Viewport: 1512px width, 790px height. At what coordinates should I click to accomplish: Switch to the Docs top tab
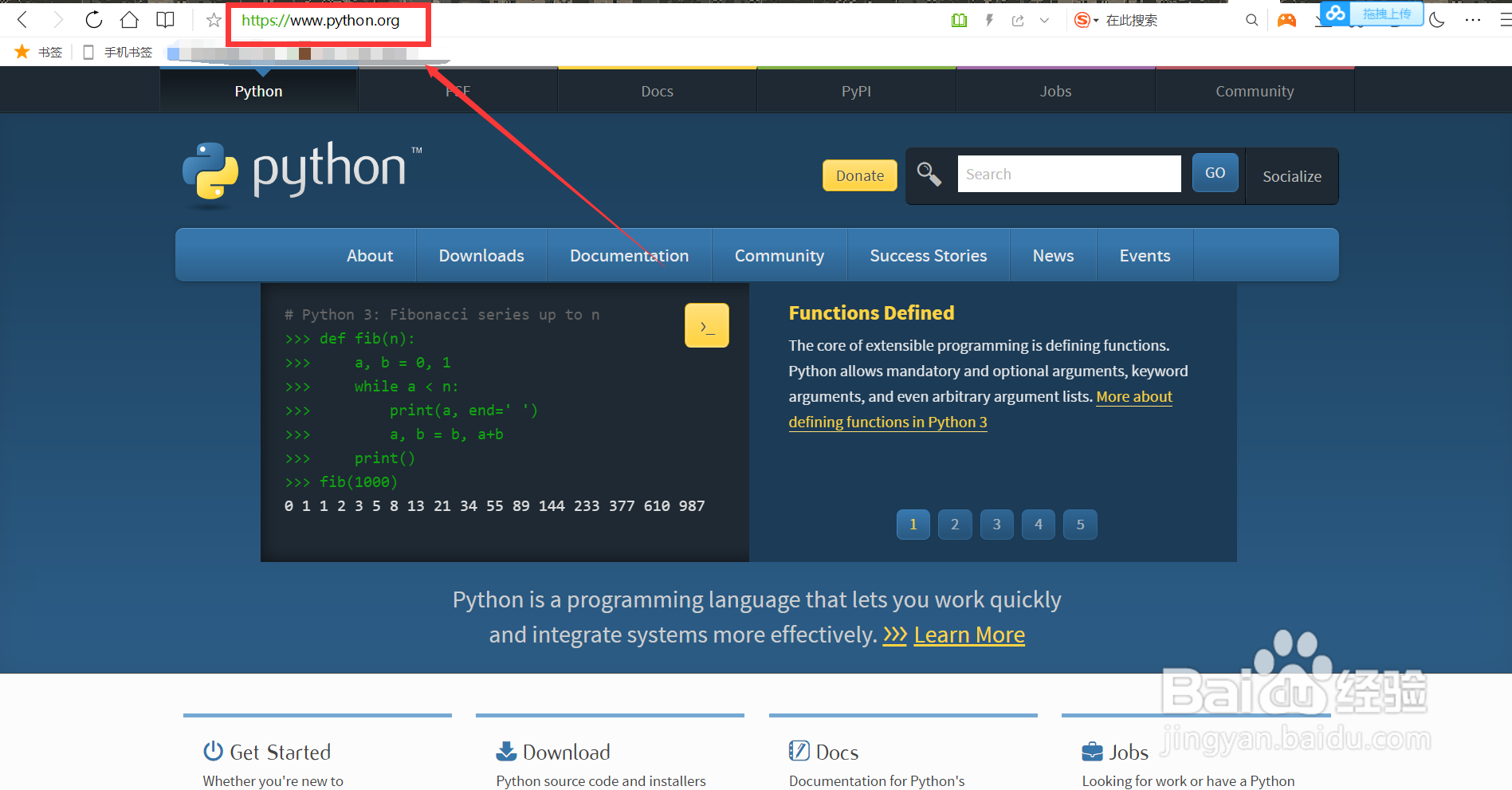[657, 91]
